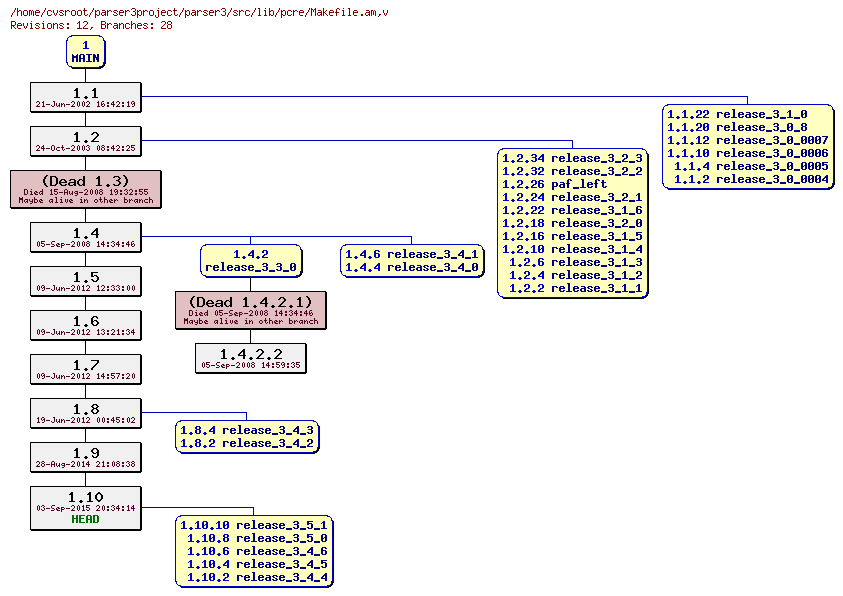The image size is (843, 596).
Task: Open branch 1.1.22 release_3_1_0
Action: click(x=738, y=114)
